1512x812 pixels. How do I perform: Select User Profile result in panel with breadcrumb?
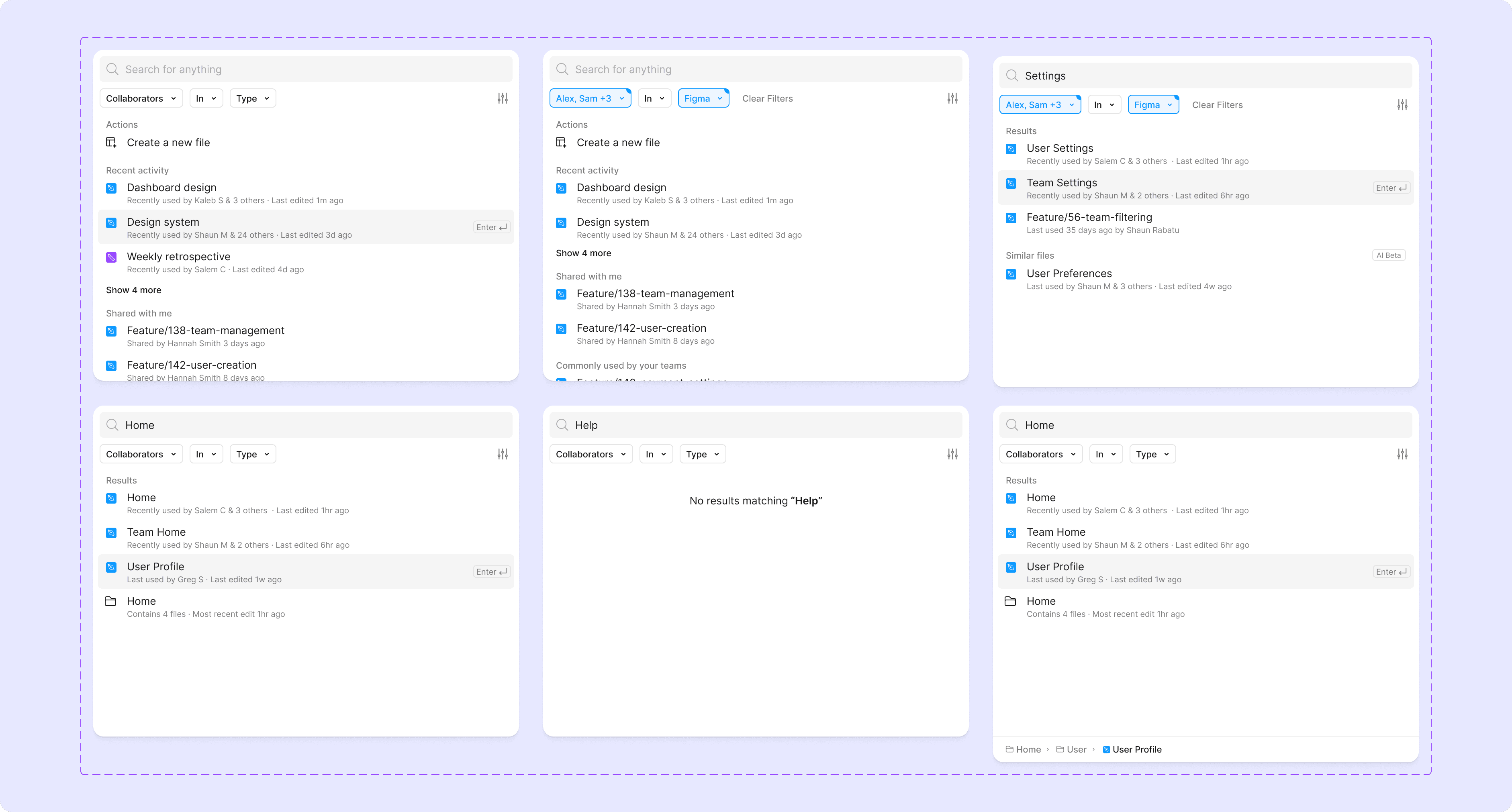click(1206, 571)
